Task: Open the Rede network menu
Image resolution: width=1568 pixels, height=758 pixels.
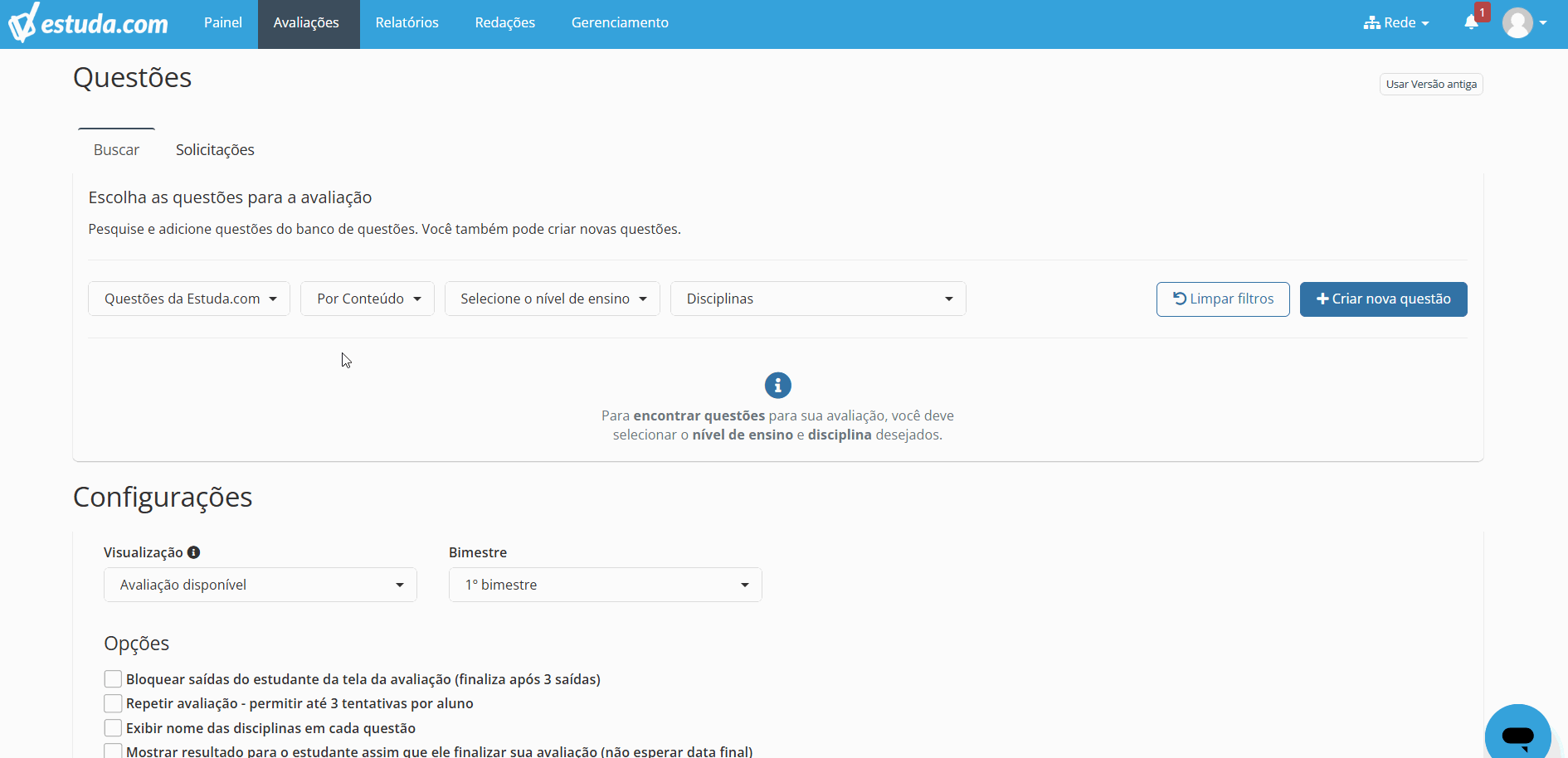Action: pos(1396,22)
